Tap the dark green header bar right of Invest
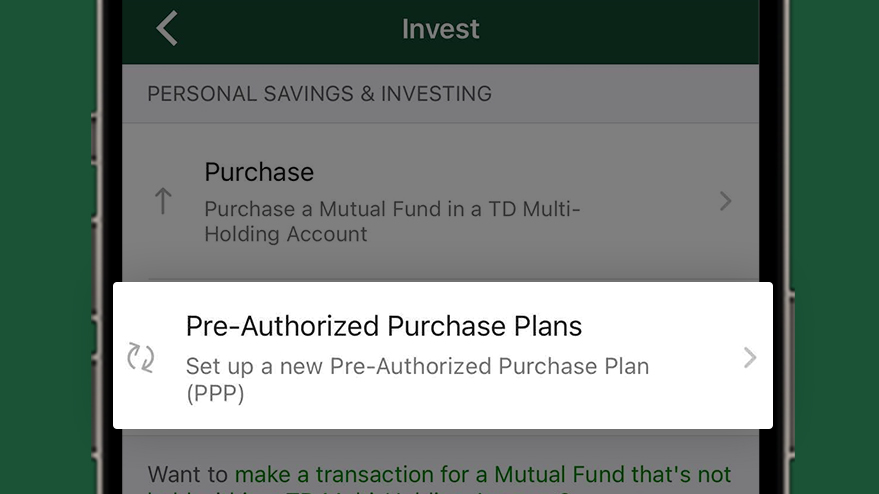 pyautogui.click(x=617, y=29)
